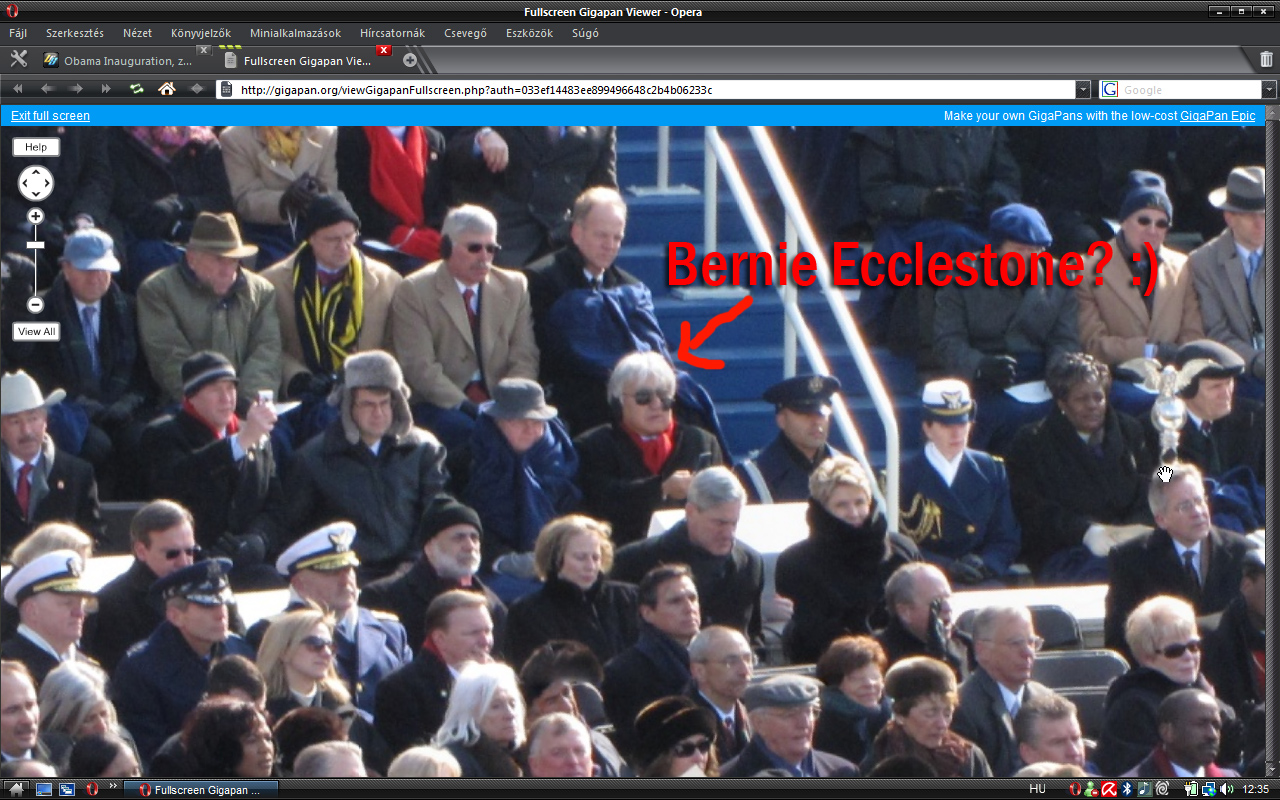Open the search engine dropdown arrow

1269,89
